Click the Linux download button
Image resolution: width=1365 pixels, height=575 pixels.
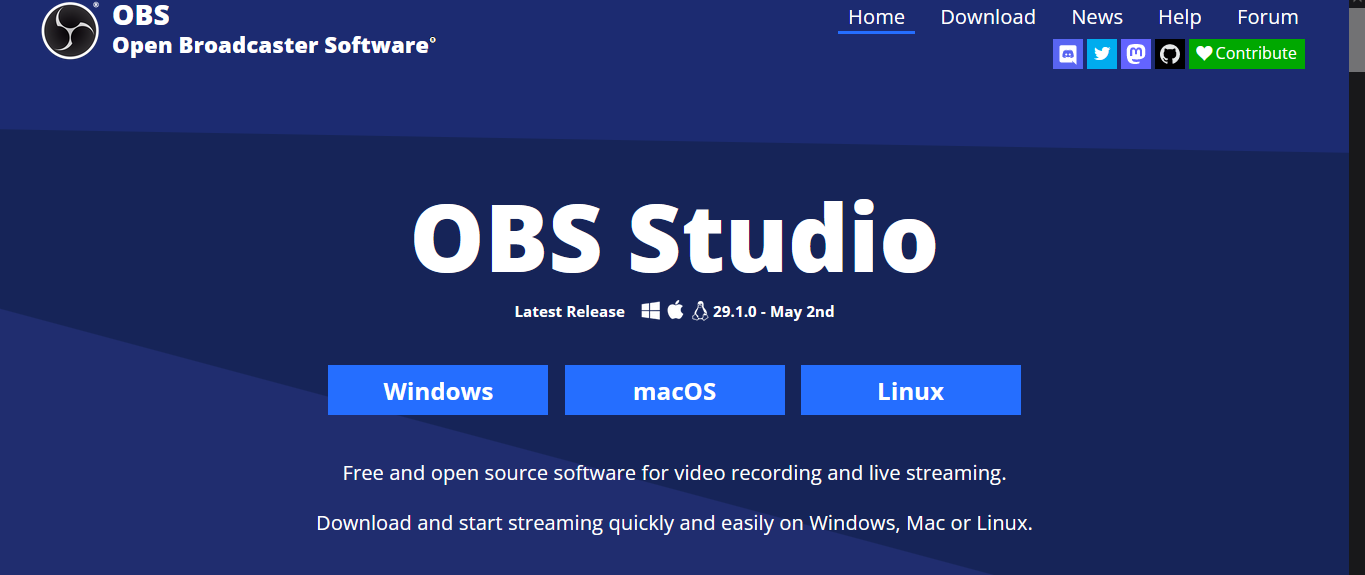[x=911, y=390]
